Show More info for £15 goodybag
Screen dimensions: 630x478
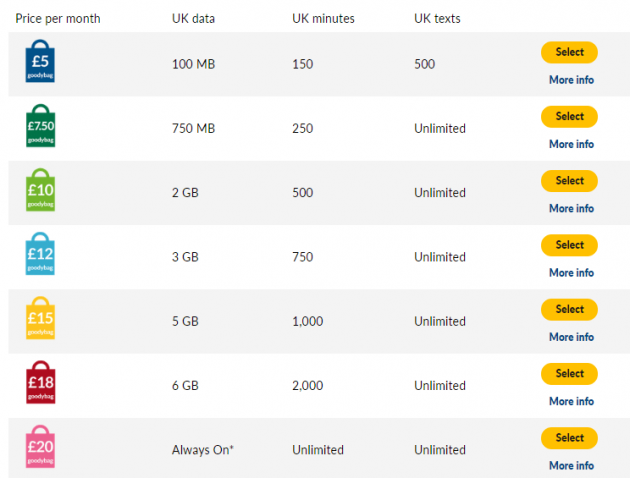tap(571, 337)
